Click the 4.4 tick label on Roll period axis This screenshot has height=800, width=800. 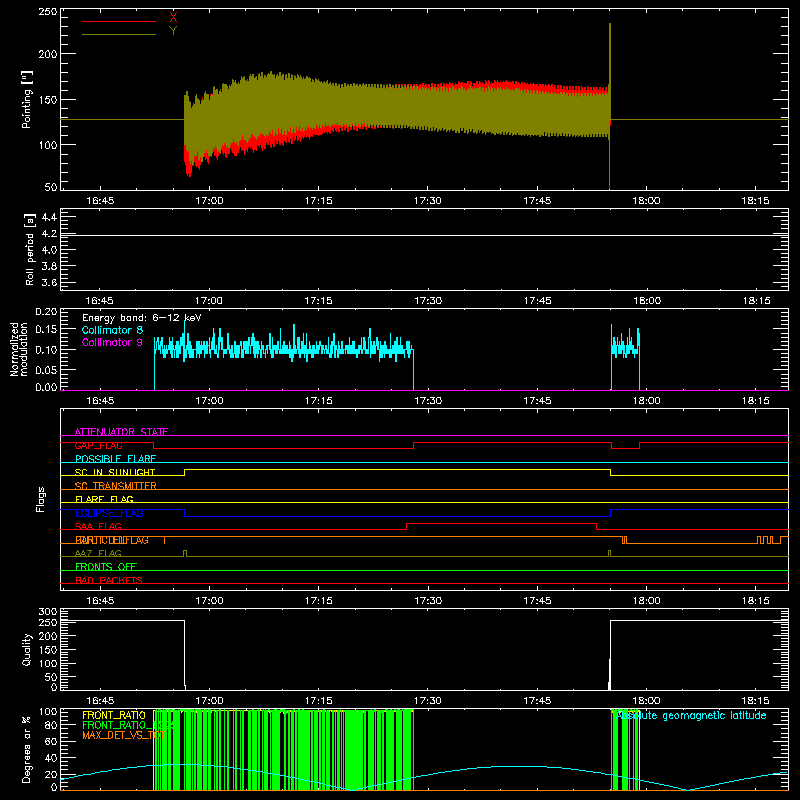(49, 217)
